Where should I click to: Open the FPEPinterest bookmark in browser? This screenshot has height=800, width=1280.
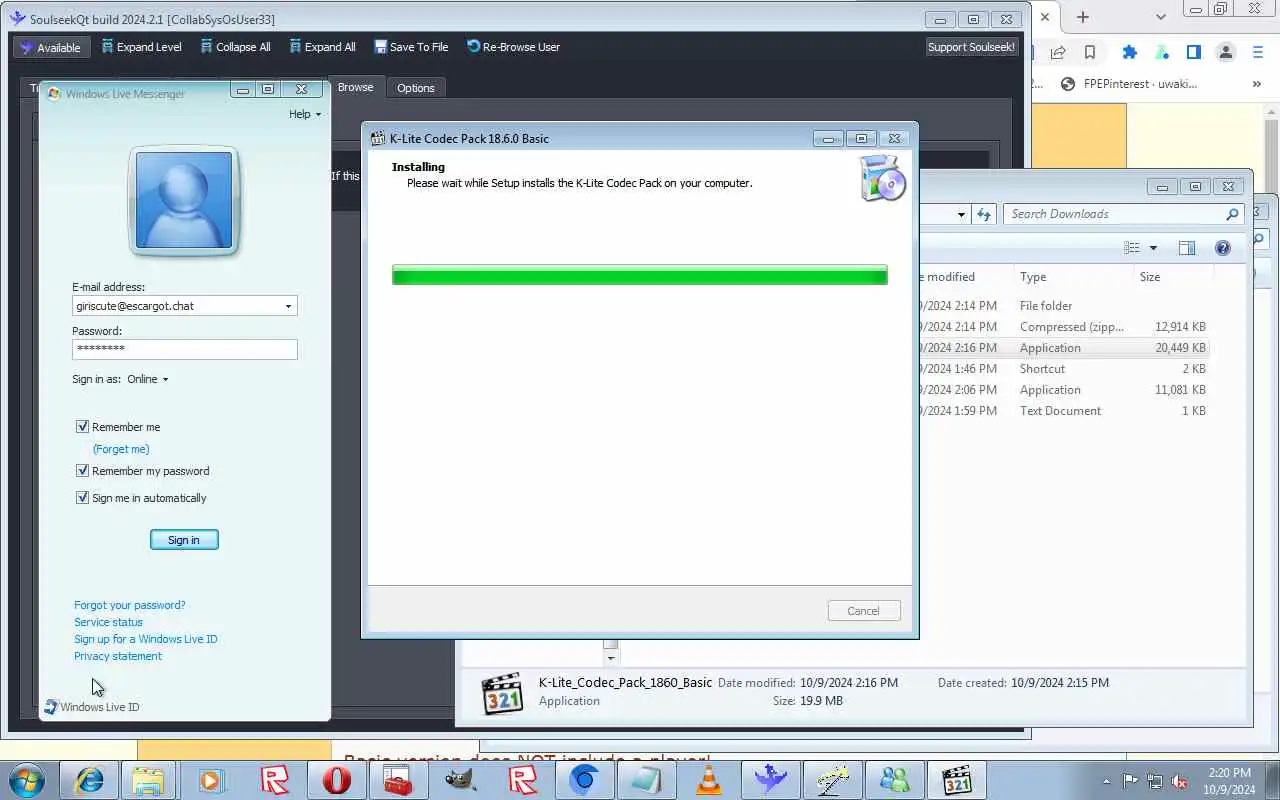1128,84
